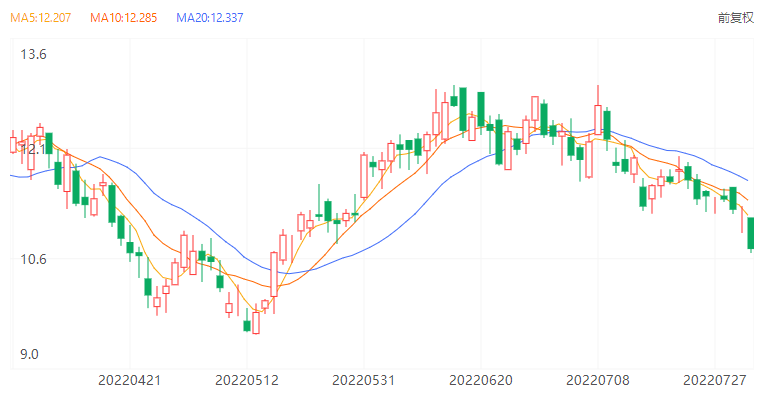772x400 pixels.
Task: Click the 20220727 date label
Action: (x=714, y=380)
